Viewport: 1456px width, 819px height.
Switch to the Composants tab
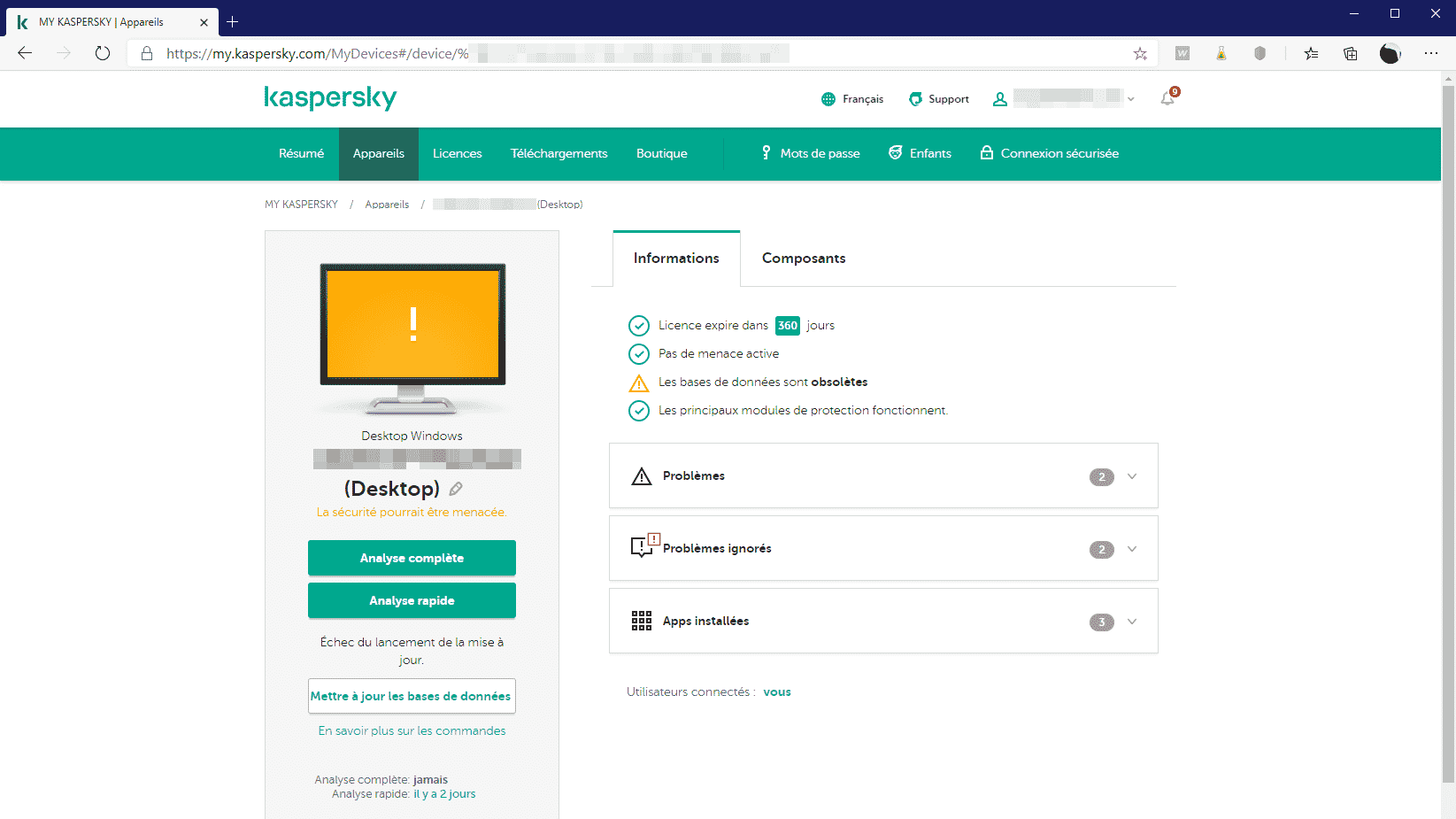(x=803, y=259)
